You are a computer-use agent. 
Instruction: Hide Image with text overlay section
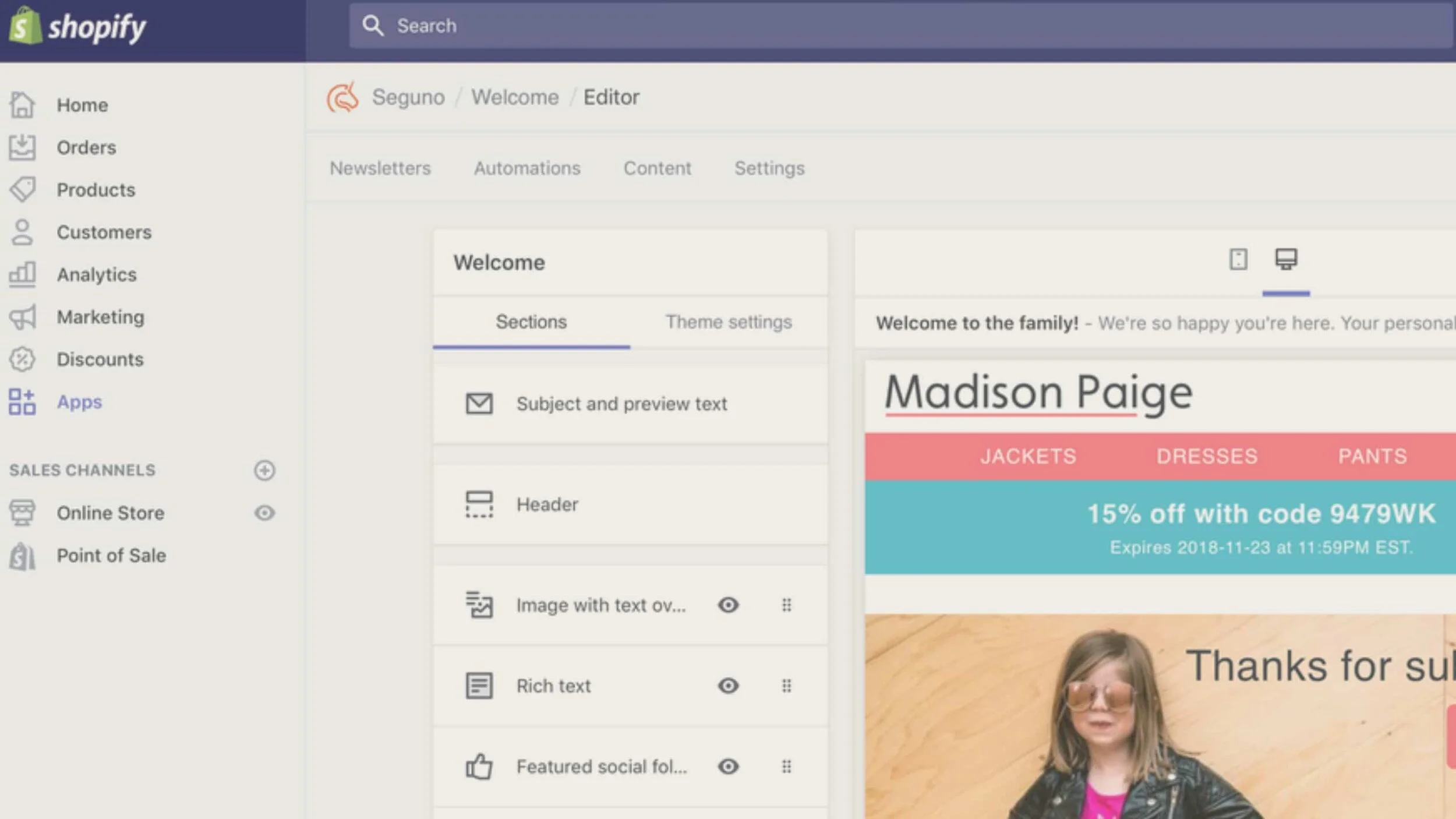click(x=728, y=605)
